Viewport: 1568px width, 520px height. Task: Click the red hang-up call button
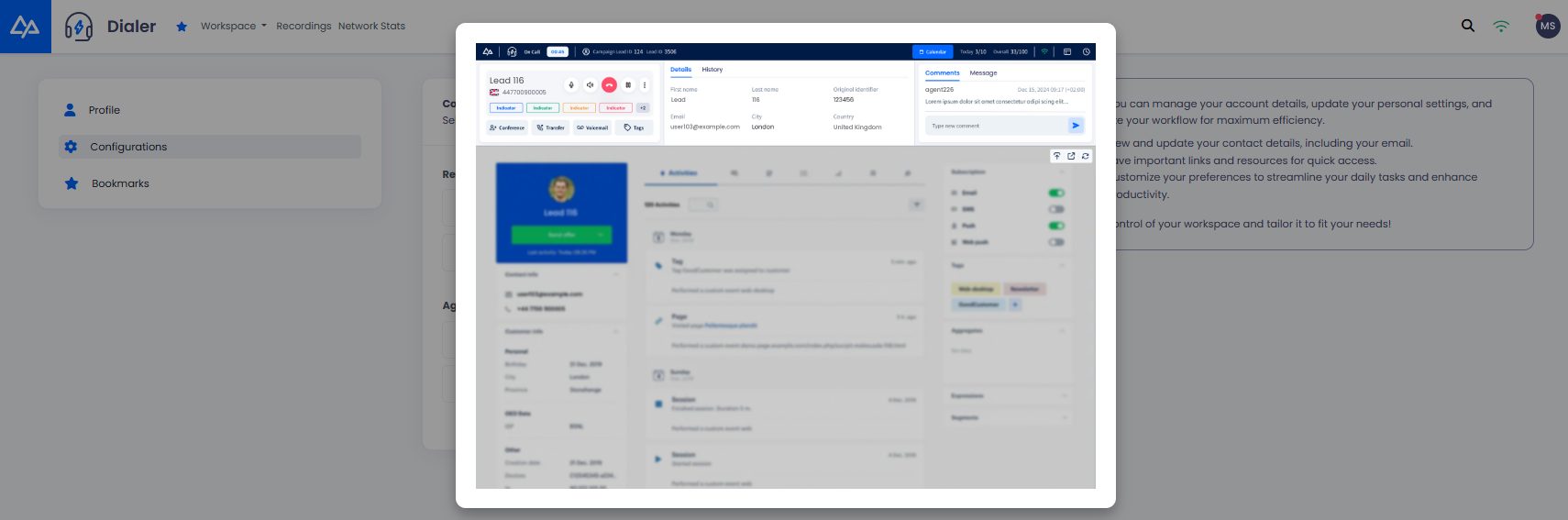609,85
